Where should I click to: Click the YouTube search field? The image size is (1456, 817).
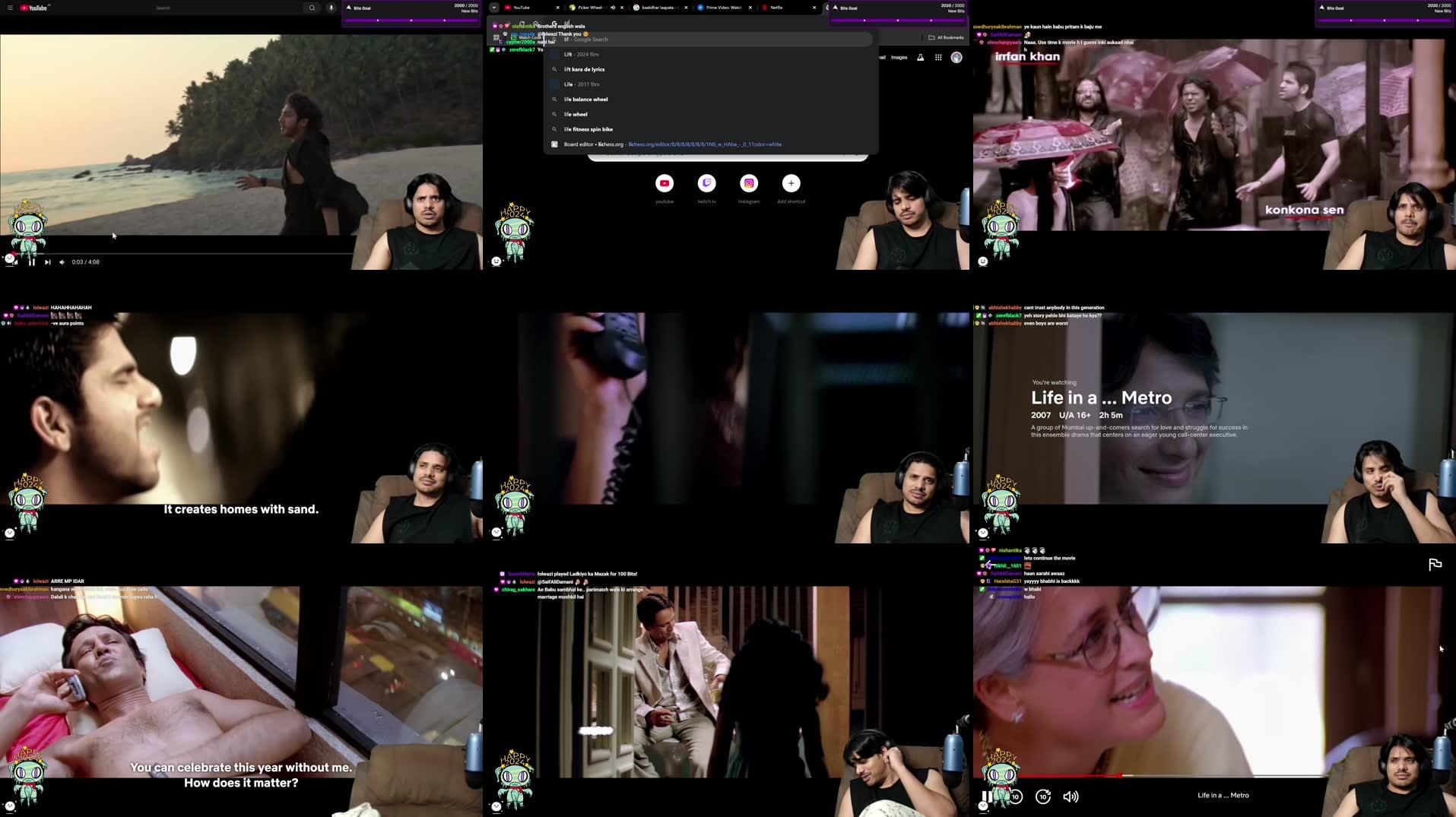[227, 8]
